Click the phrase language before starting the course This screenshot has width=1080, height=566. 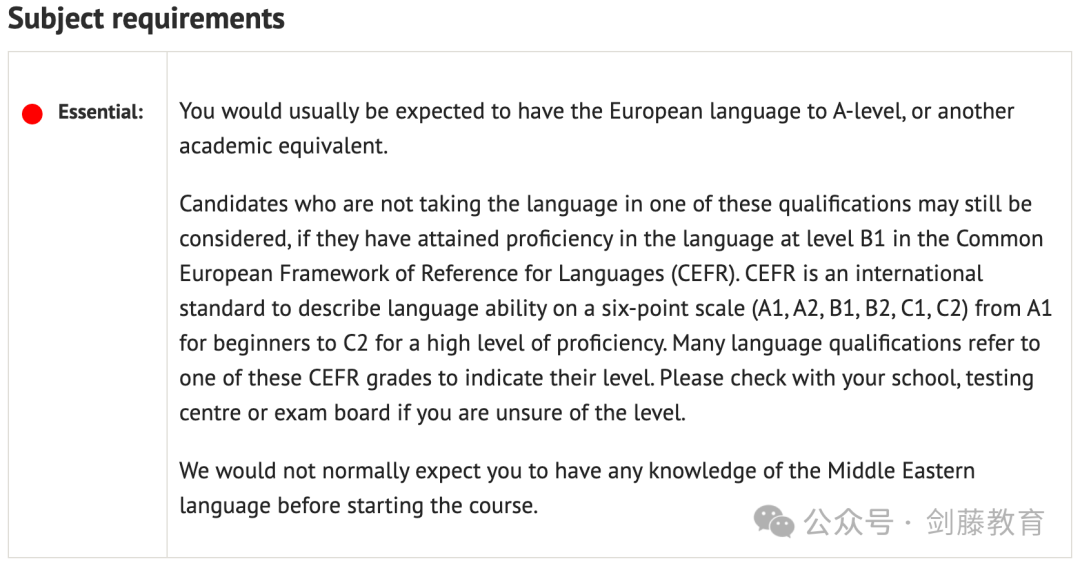tap(358, 506)
